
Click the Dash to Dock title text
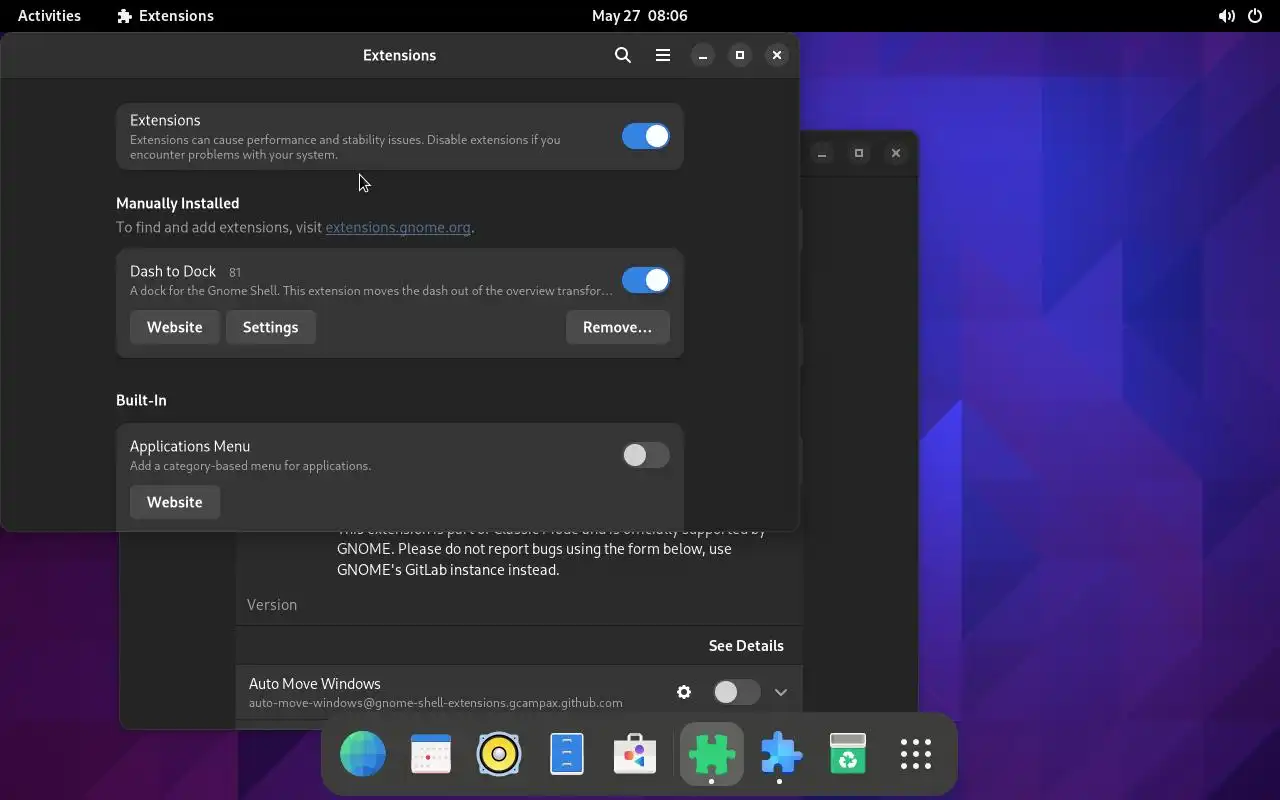click(173, 271)
